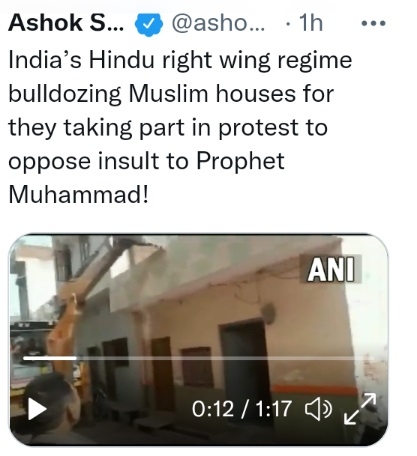This screenshot has height=456, width=417.
Task: Expand the video to fullscreen
Action: click(x=360, y=409)
